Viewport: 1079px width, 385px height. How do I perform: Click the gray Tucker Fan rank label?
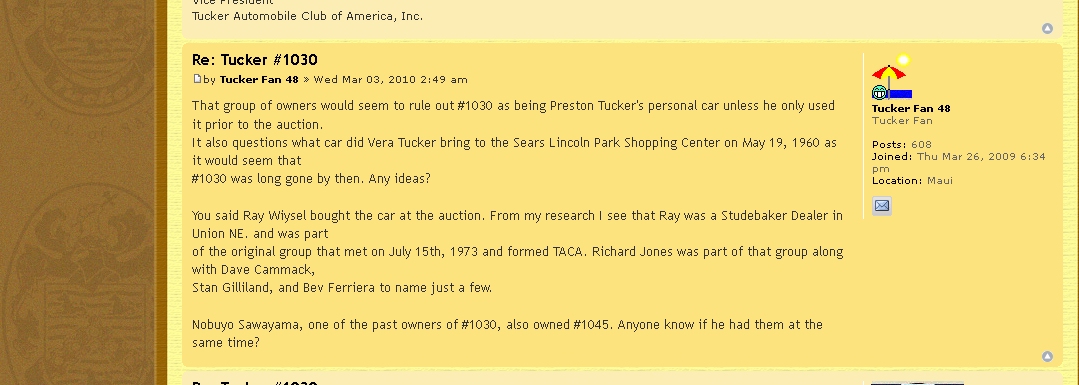click(902, 121)
